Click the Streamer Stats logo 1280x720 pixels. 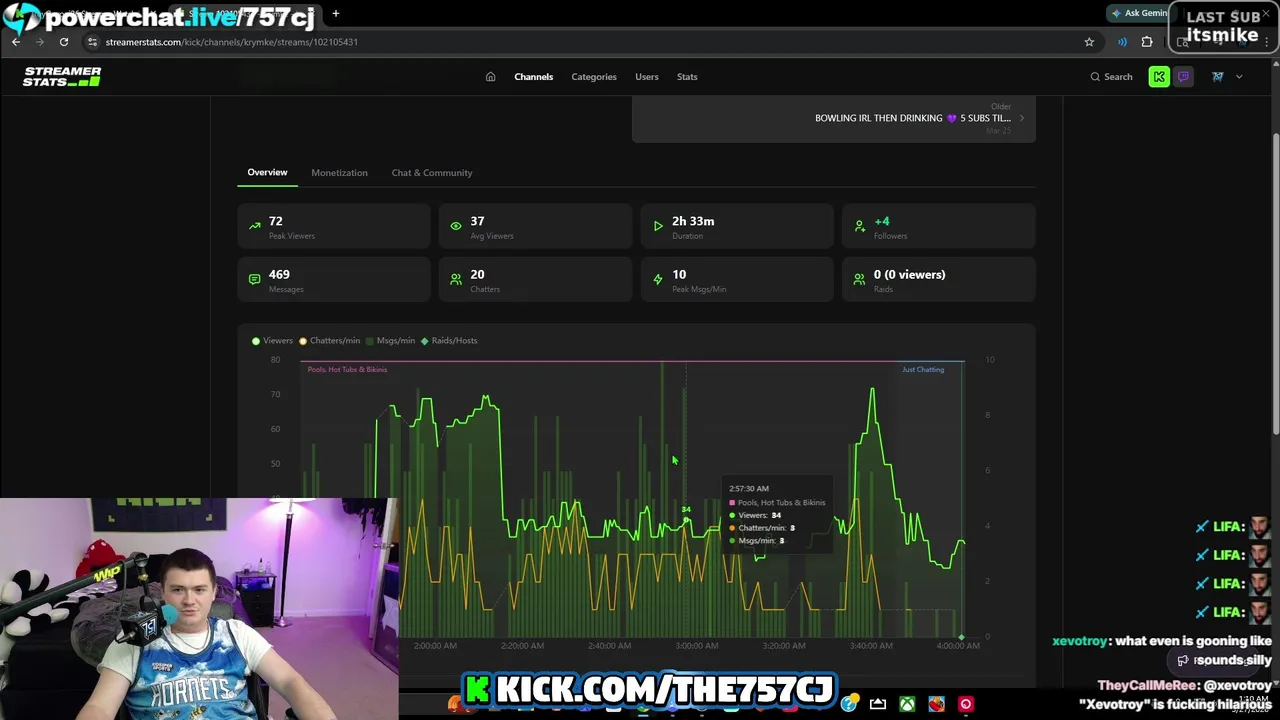point(62,77)
